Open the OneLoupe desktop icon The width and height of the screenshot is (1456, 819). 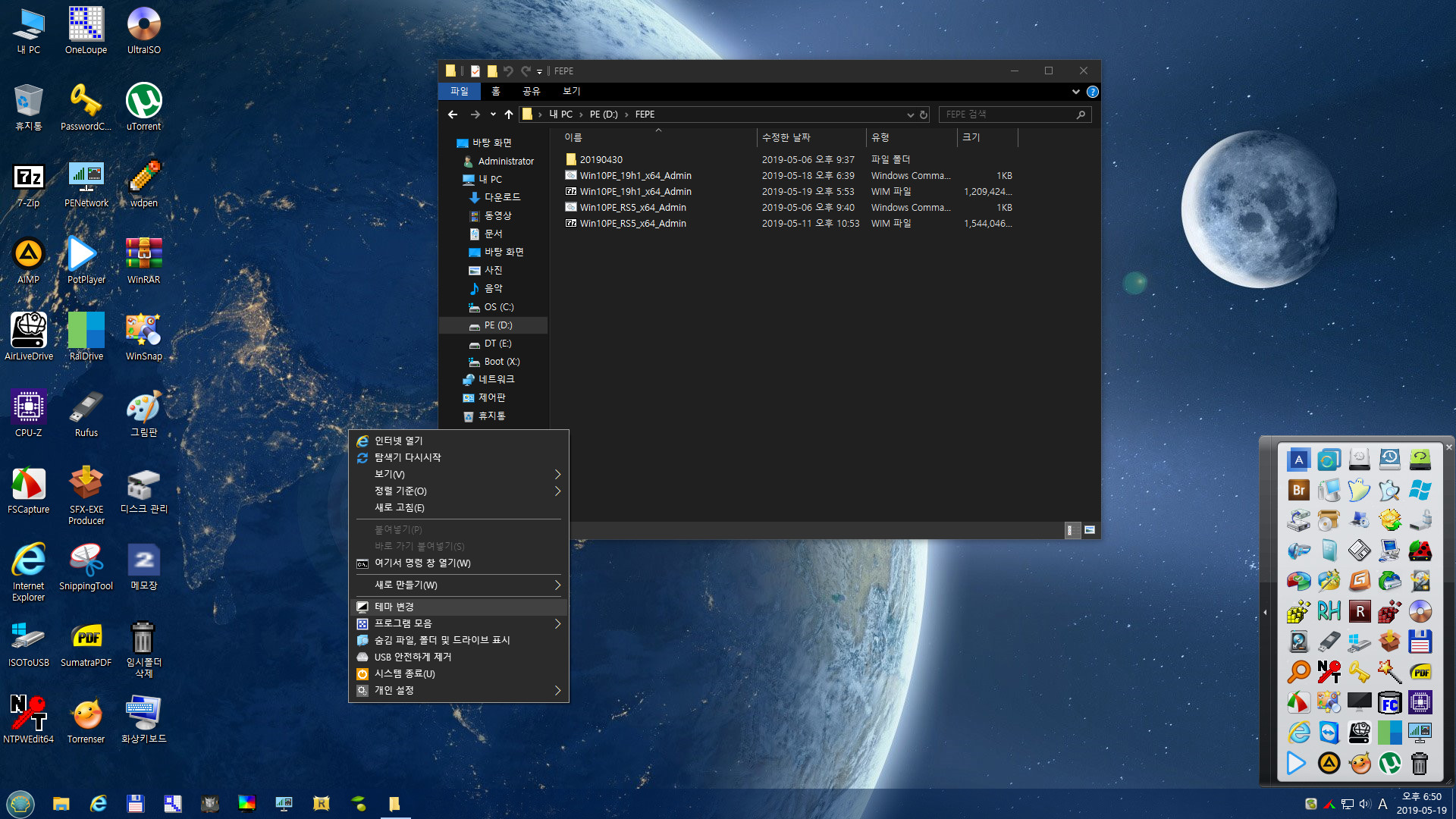click(86, 30)
